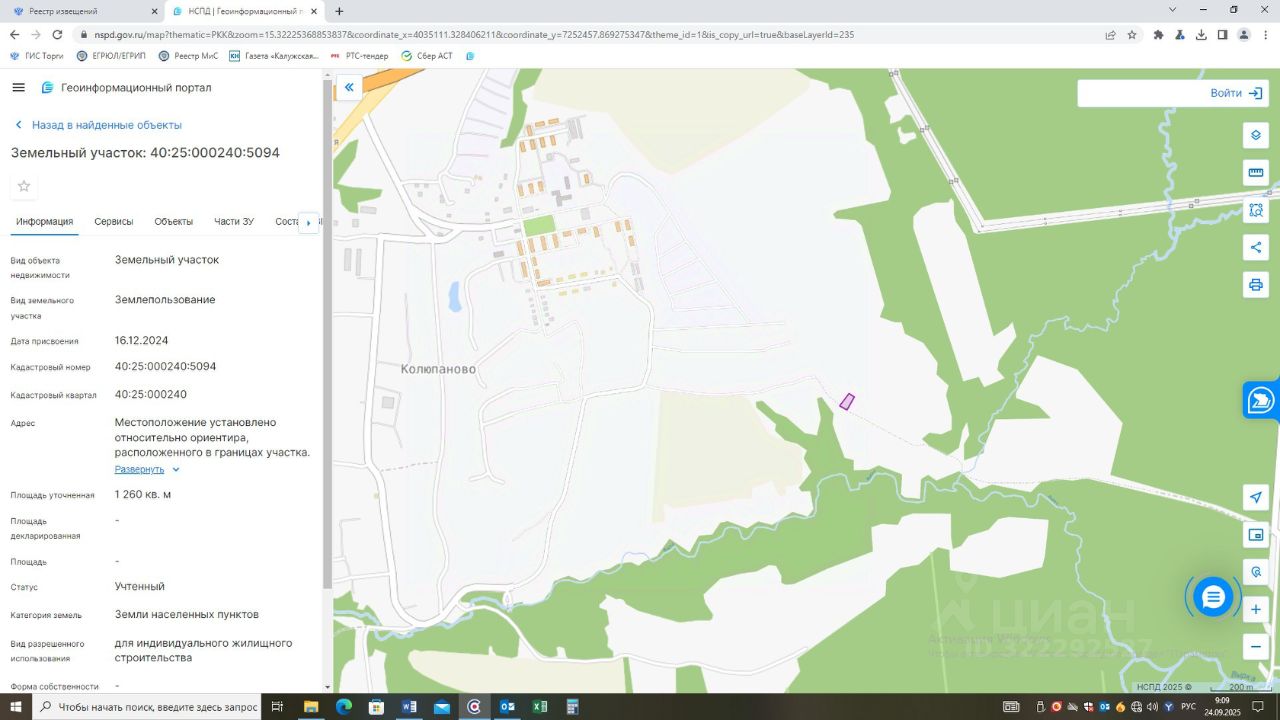Click the cadastral number 40:25:000240:5094 value

tap(166, 366)
